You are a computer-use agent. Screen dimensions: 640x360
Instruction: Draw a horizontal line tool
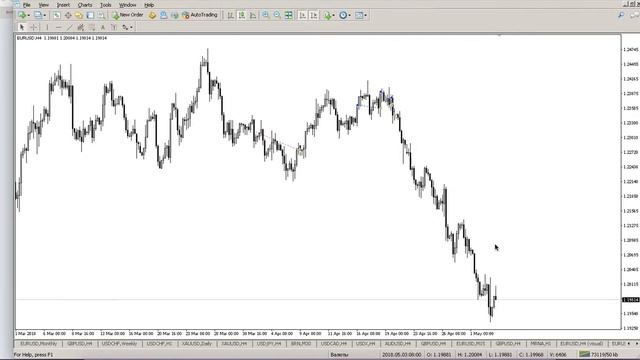pos(58,27)
